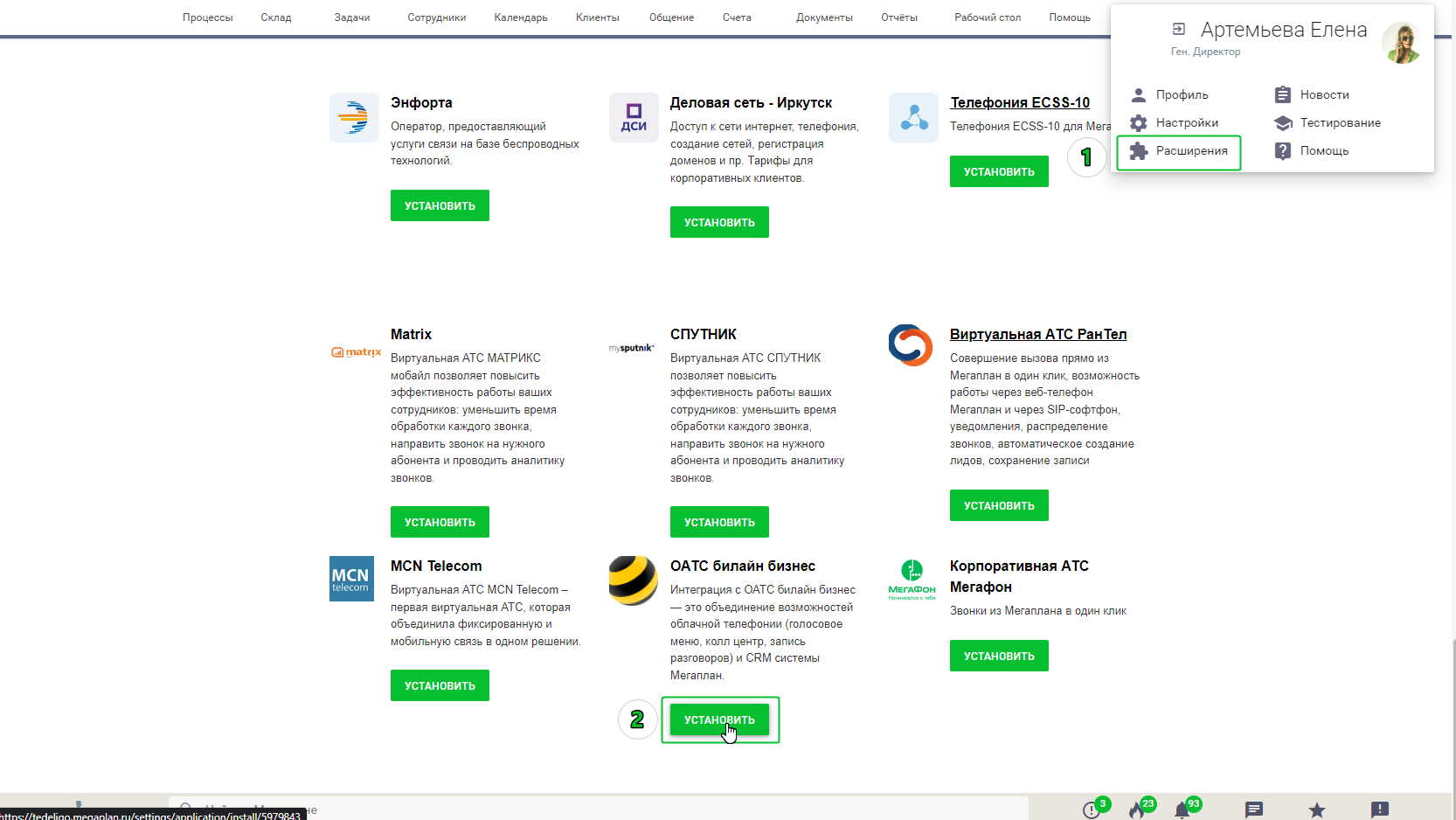This screenshot has height=820, width=1456.
Task: Open Настройки from the user menu
Action: click(x=1187, y=122)
